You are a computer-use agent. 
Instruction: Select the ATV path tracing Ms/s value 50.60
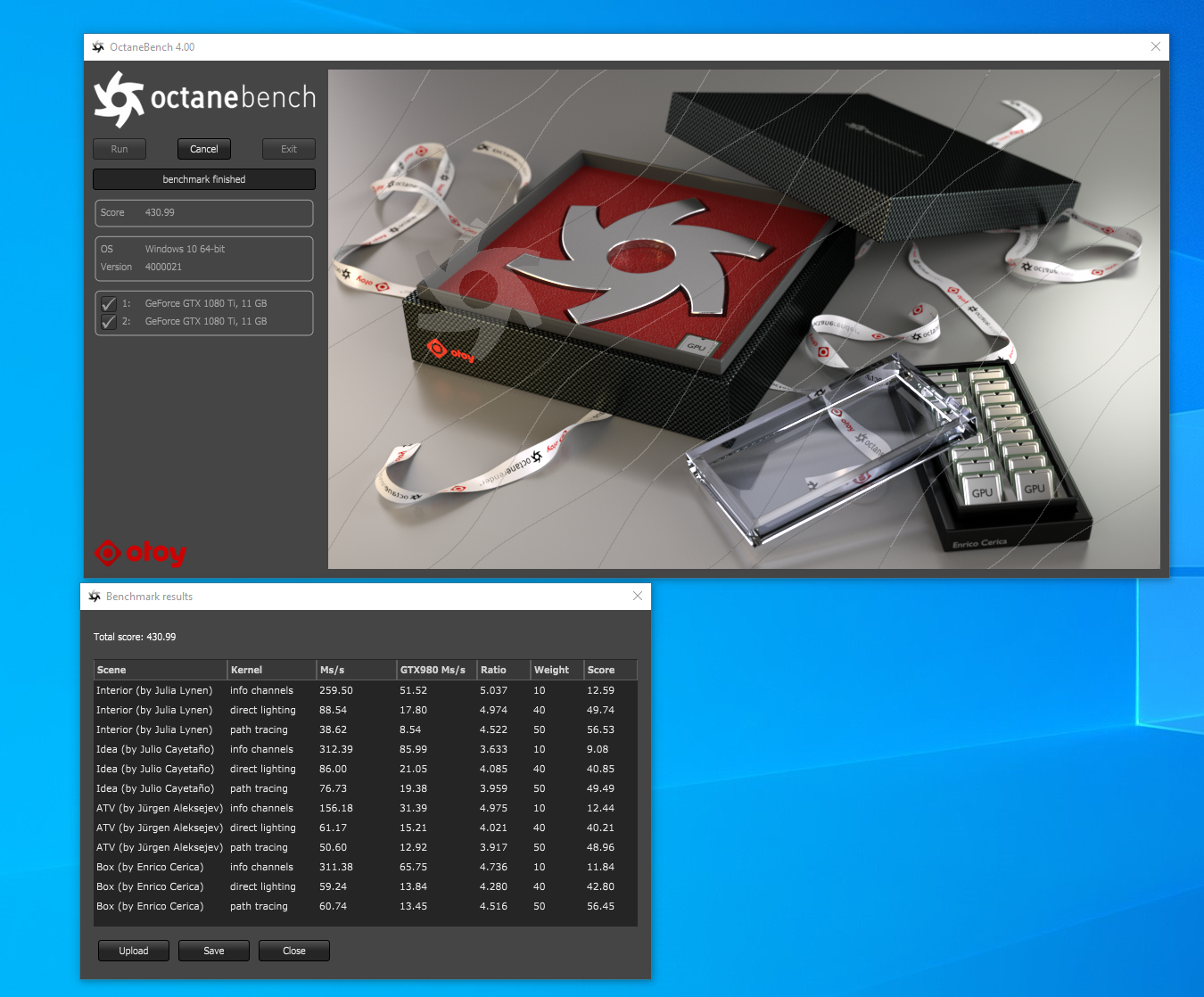[x=333, y=847]
